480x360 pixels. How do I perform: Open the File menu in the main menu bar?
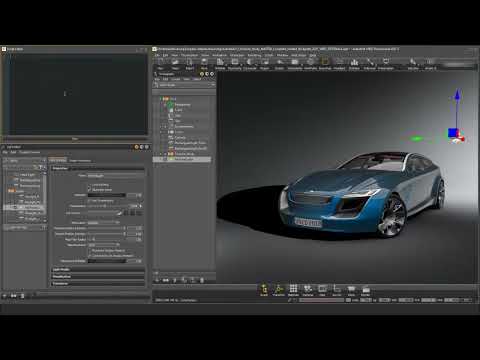[157, 55]
